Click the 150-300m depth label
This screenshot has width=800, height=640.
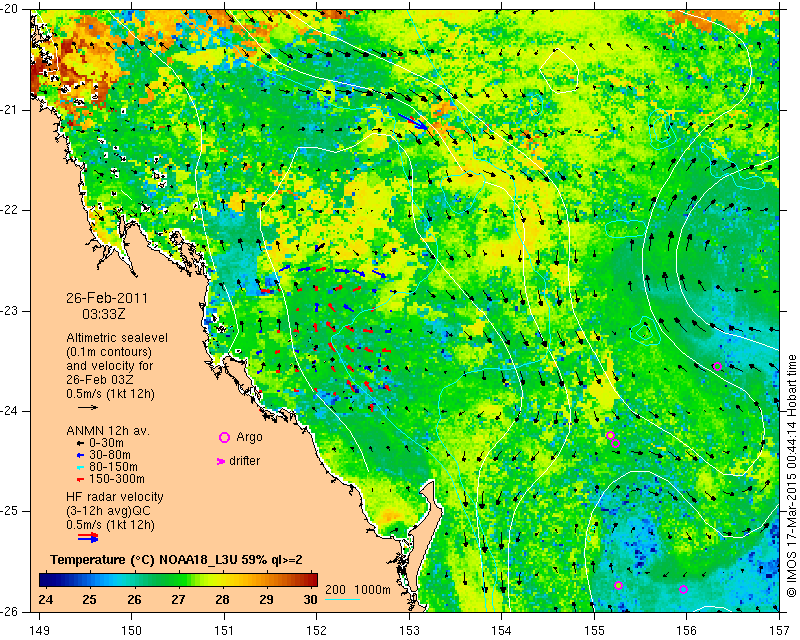[116, 479]
